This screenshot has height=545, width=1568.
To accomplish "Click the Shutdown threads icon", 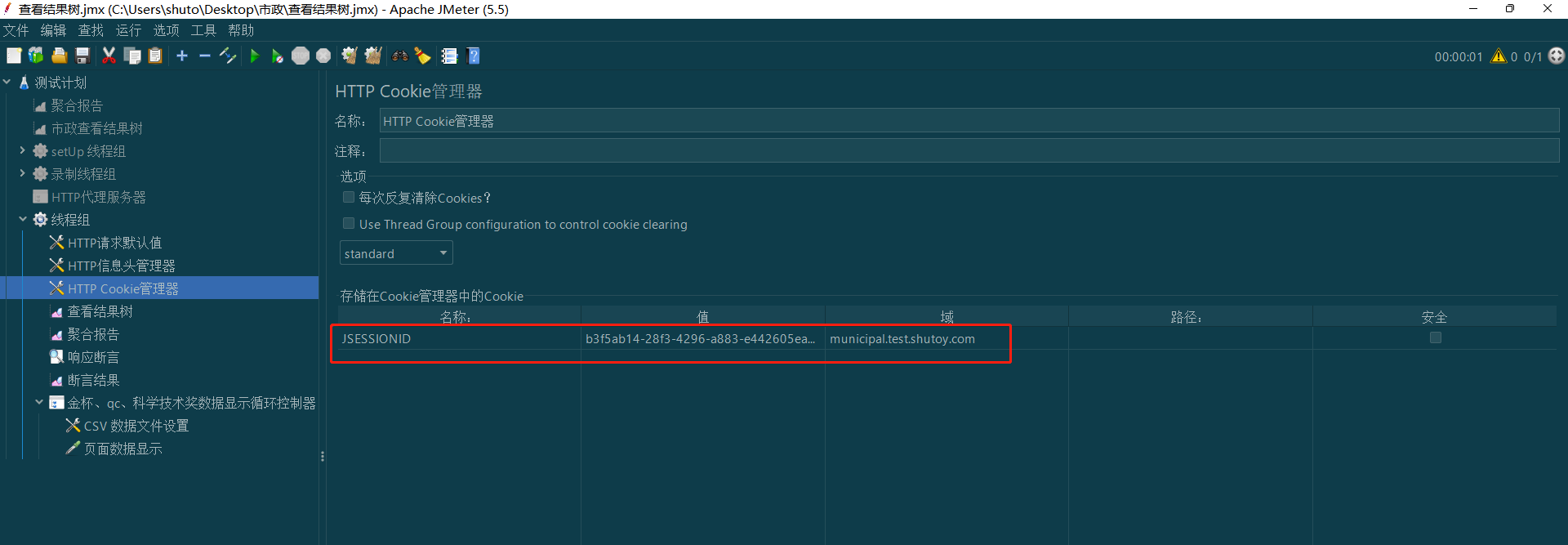I will click(x=323, y=56).
